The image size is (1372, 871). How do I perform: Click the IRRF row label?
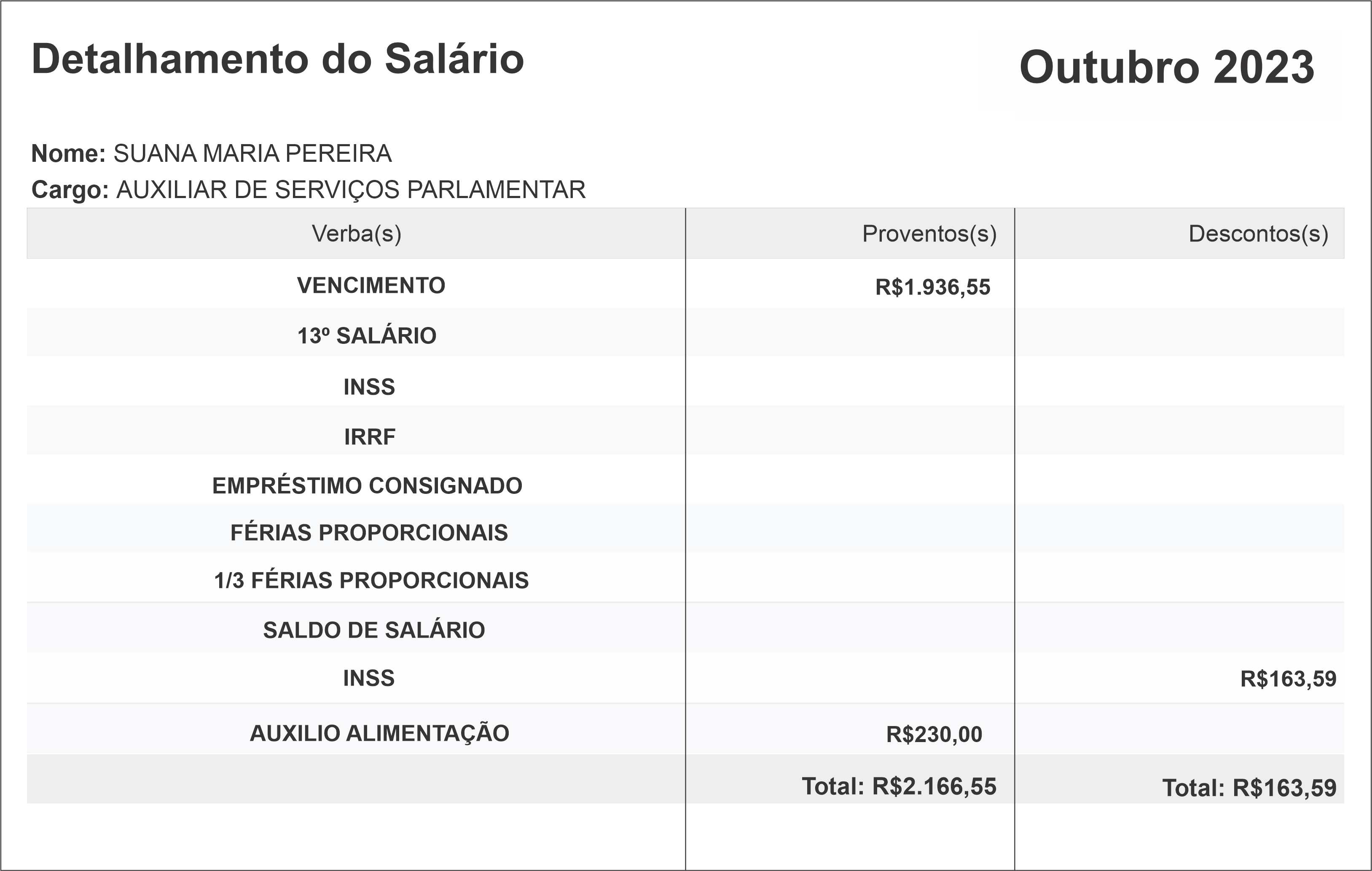[369, 437]
